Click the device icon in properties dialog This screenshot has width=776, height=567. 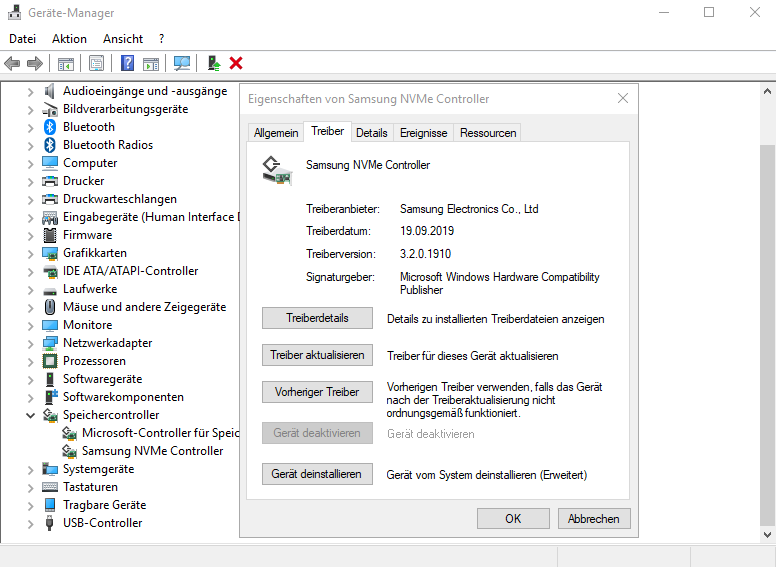(x=277, y=171)
